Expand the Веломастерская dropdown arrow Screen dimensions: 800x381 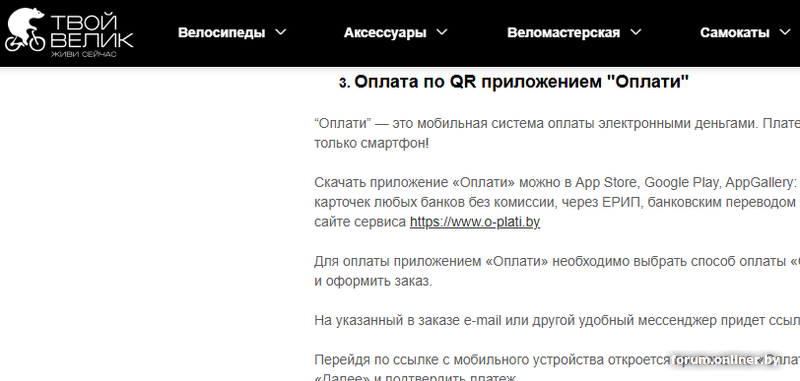[635, 32]
